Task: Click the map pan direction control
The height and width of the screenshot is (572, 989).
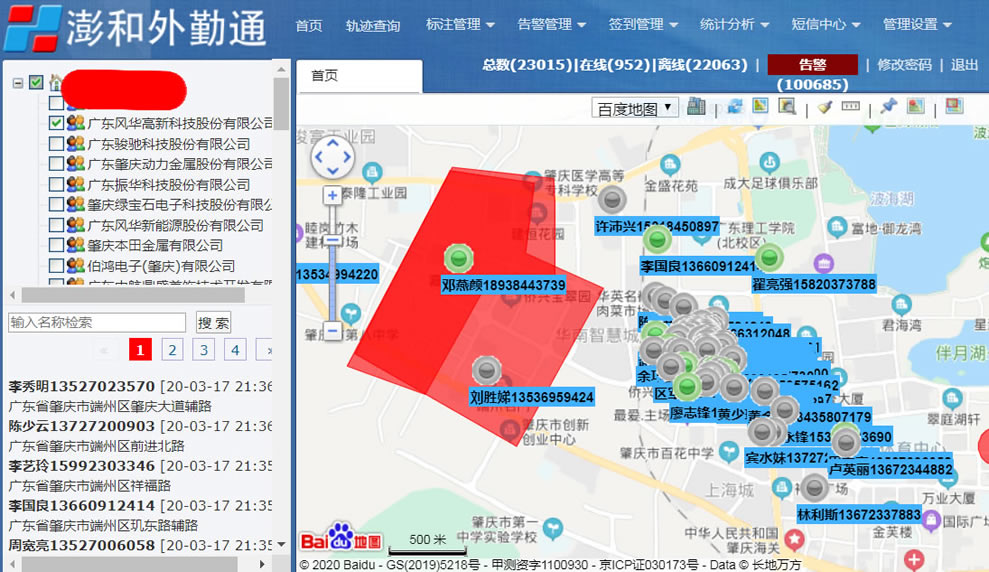Action: tap(332, 157)
